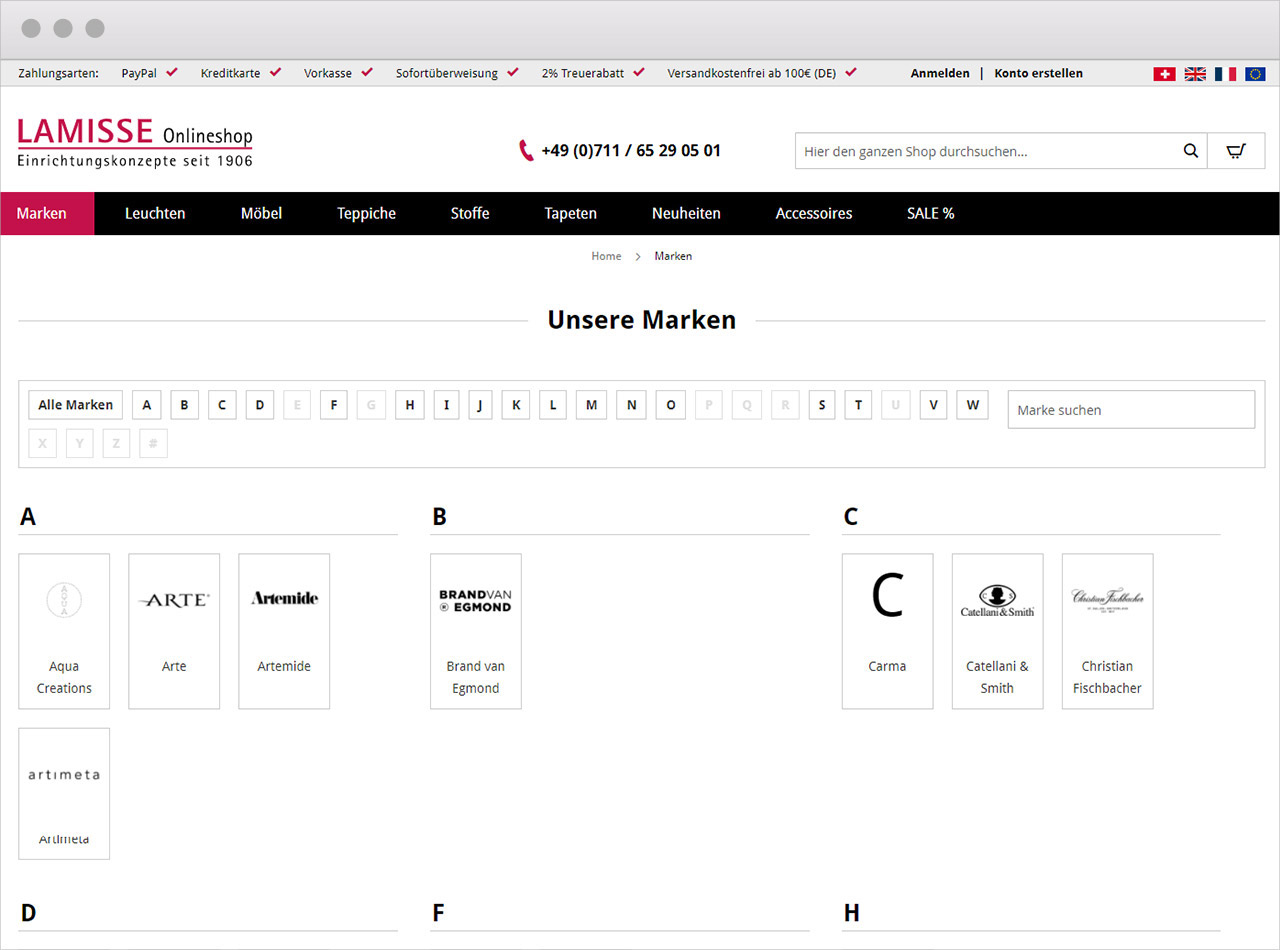Open the Accessoires menu
Image resolution: width=1280 pixels, height=950 pixels.
[x=814, y=213]
